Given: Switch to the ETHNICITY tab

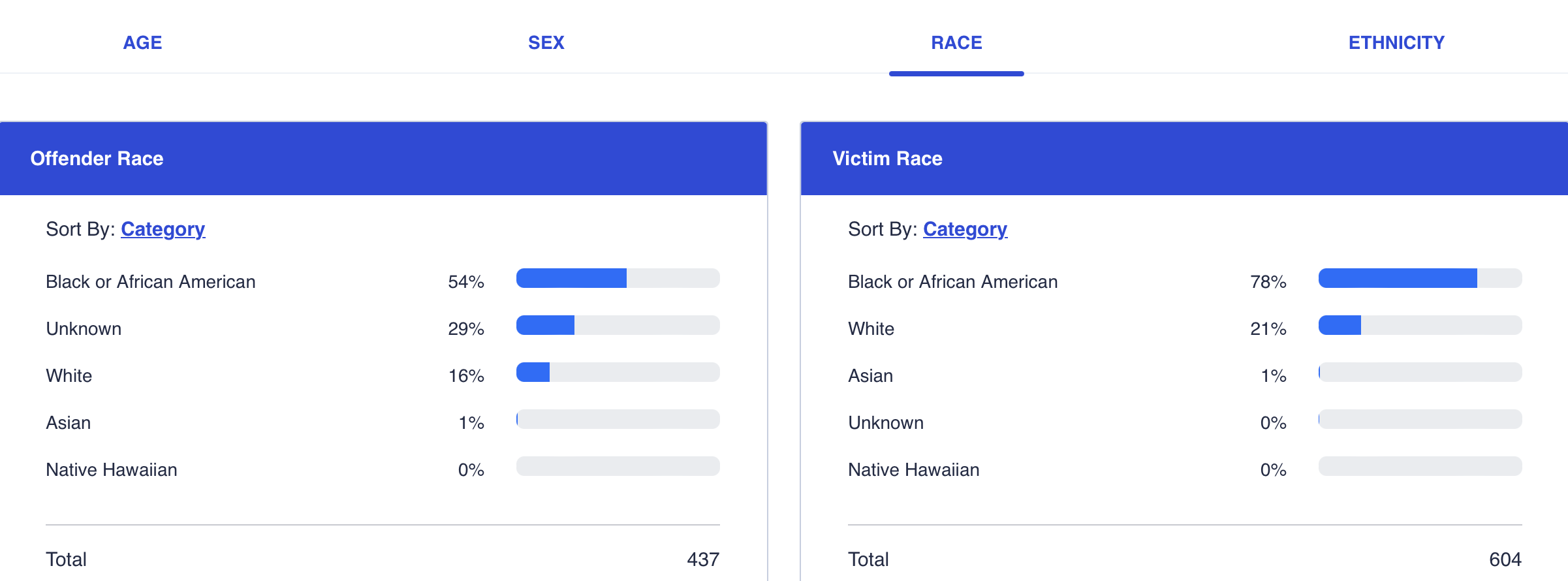Looking at the screenshot, I should point(1396,42).
